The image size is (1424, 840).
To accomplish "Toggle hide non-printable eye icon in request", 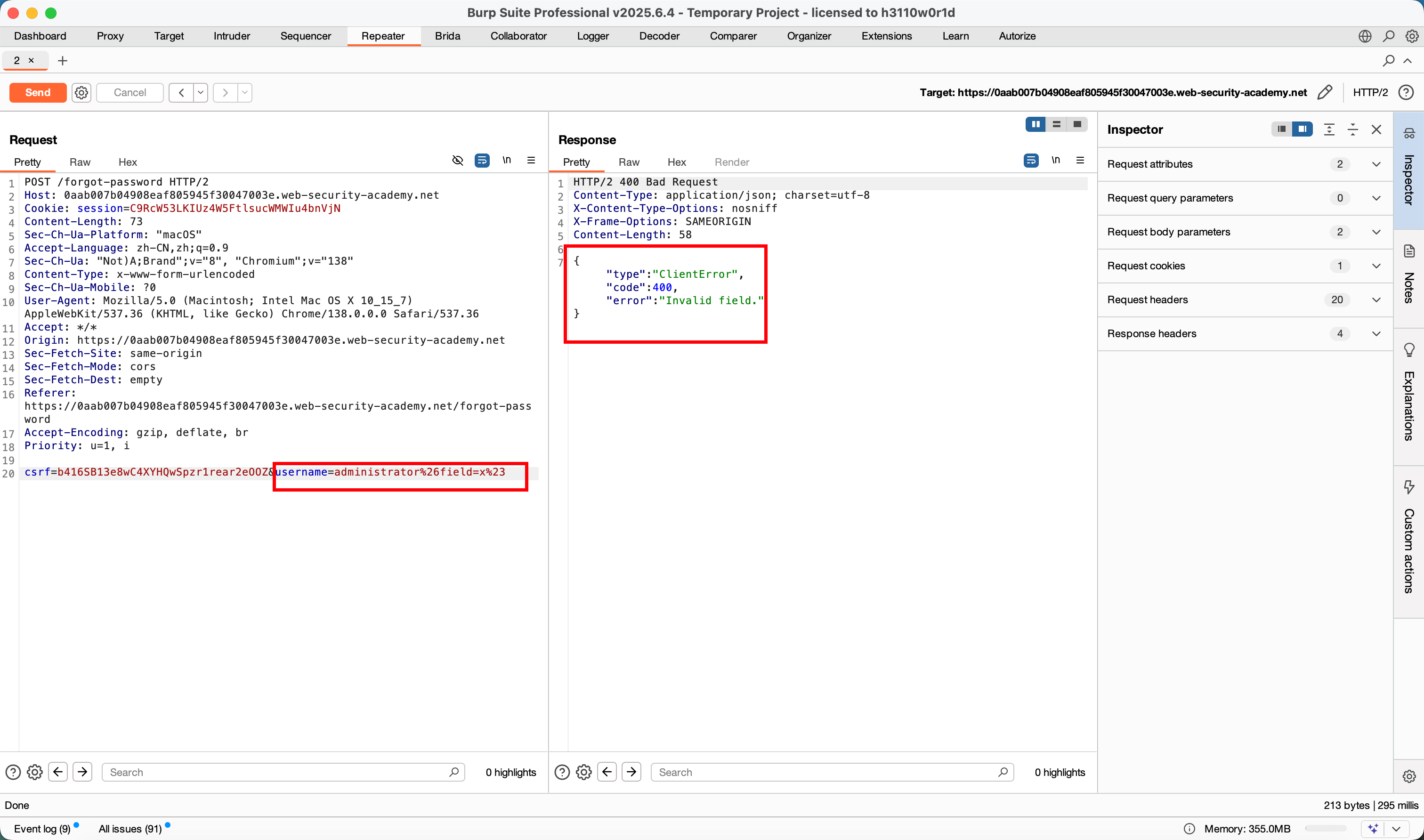I will [458, 160].
